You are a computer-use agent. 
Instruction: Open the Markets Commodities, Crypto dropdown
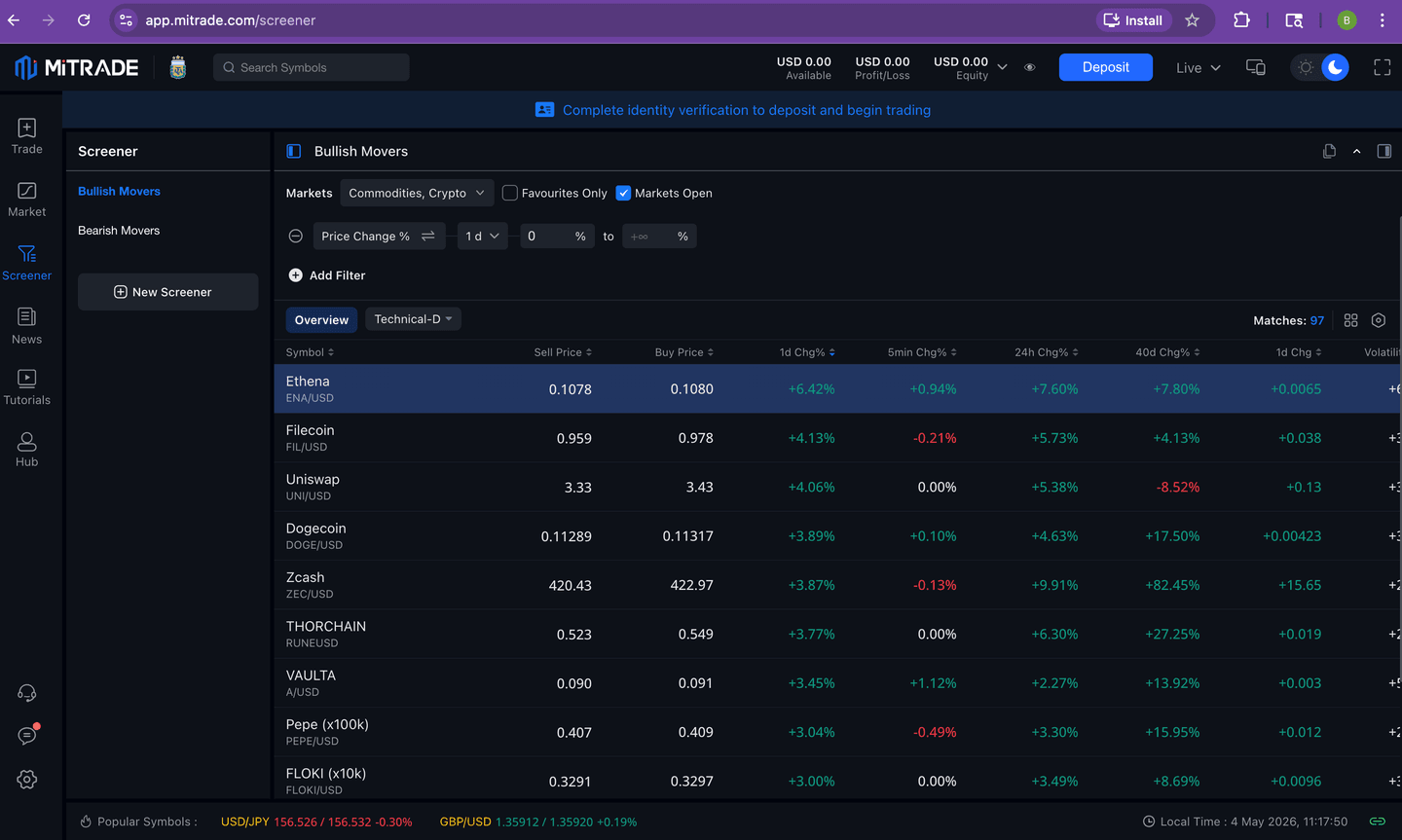click(416, 193)
